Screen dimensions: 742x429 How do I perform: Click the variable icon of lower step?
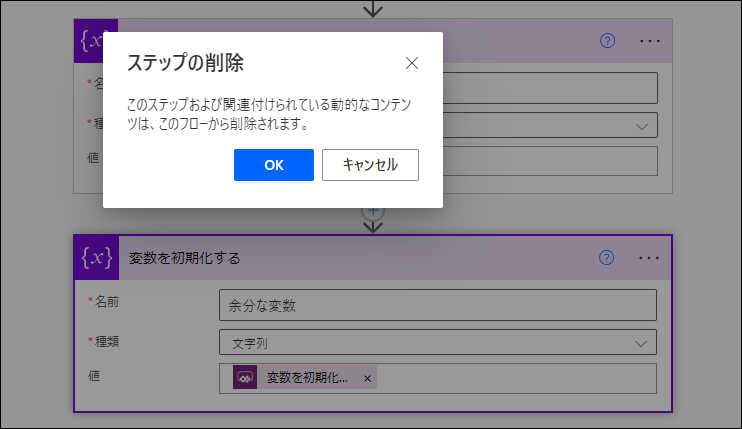tap(97, 258)
